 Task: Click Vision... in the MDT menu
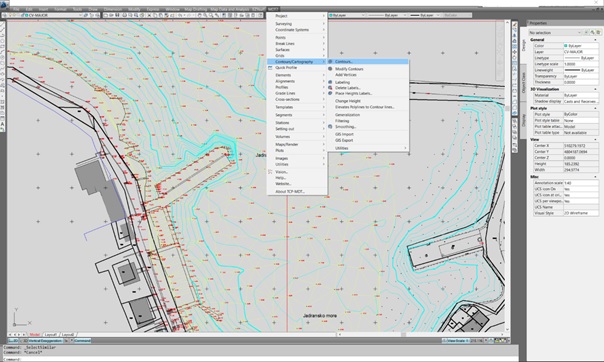[x=297, y=172]
